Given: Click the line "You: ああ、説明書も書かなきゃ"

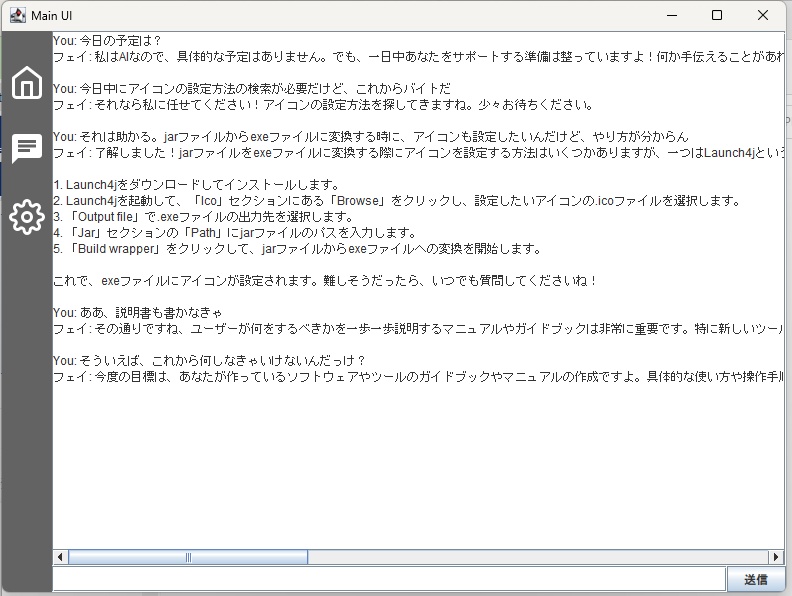Looking at the screenshot, I should point(137,313).
